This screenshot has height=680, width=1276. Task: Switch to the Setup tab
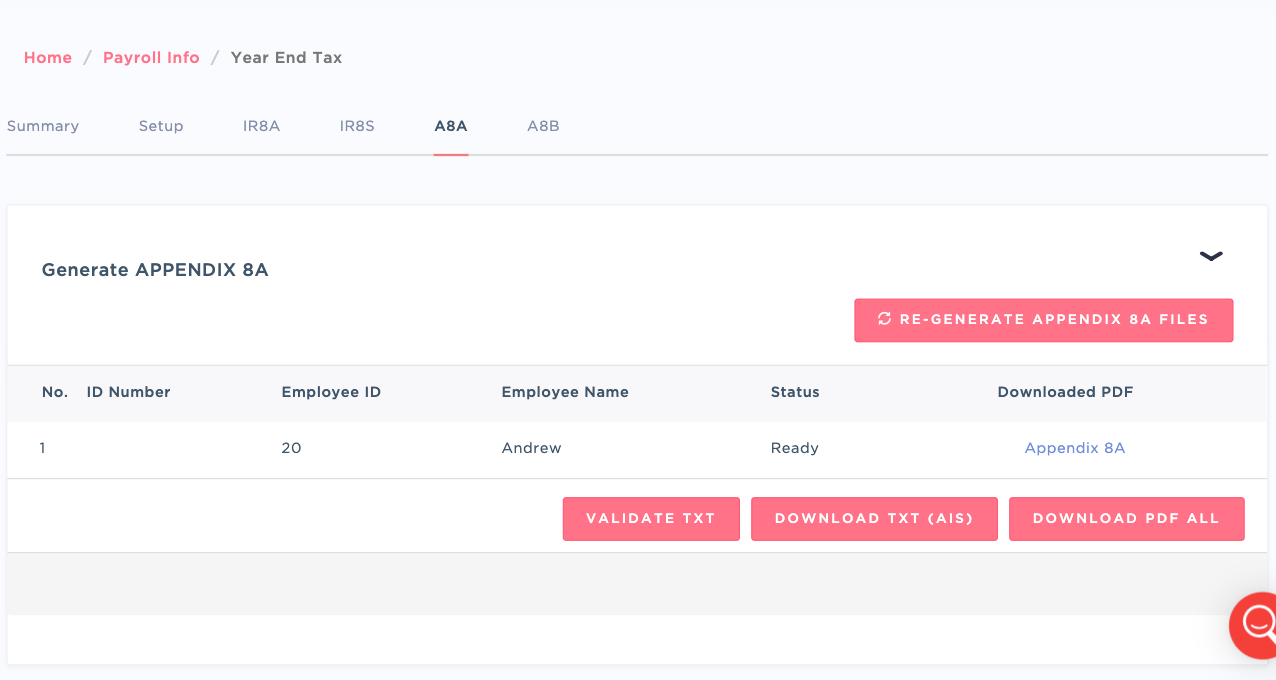coord(161,126)
